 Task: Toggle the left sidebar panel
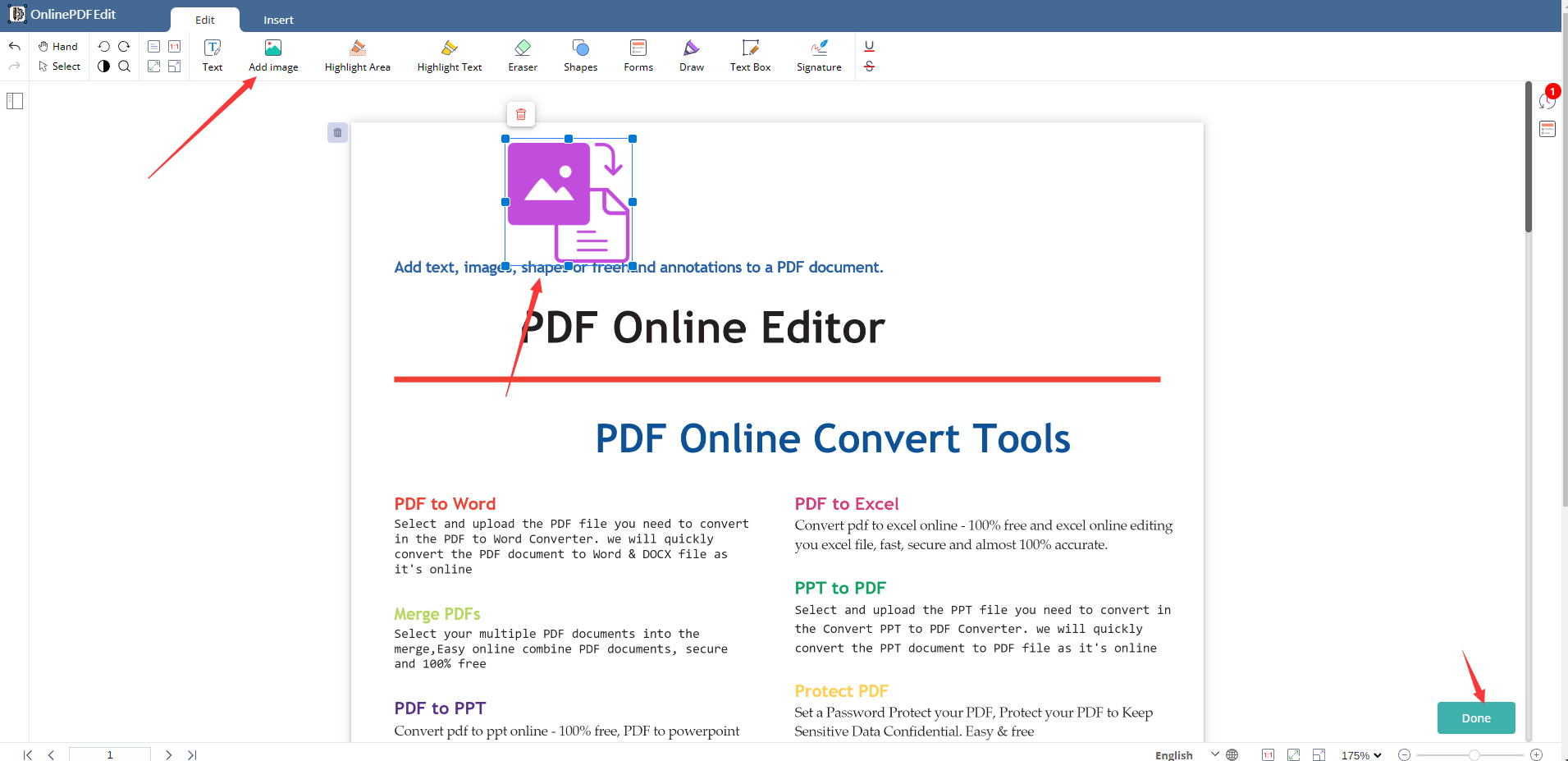click(15, 101)
